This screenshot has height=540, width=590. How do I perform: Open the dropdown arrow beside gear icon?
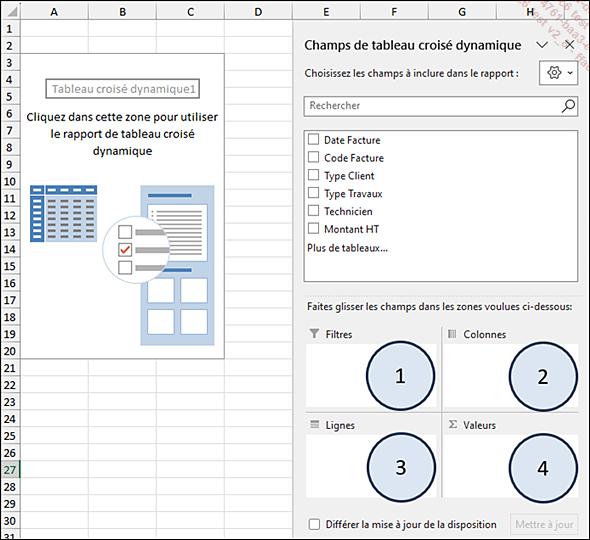tap(570, 73)
